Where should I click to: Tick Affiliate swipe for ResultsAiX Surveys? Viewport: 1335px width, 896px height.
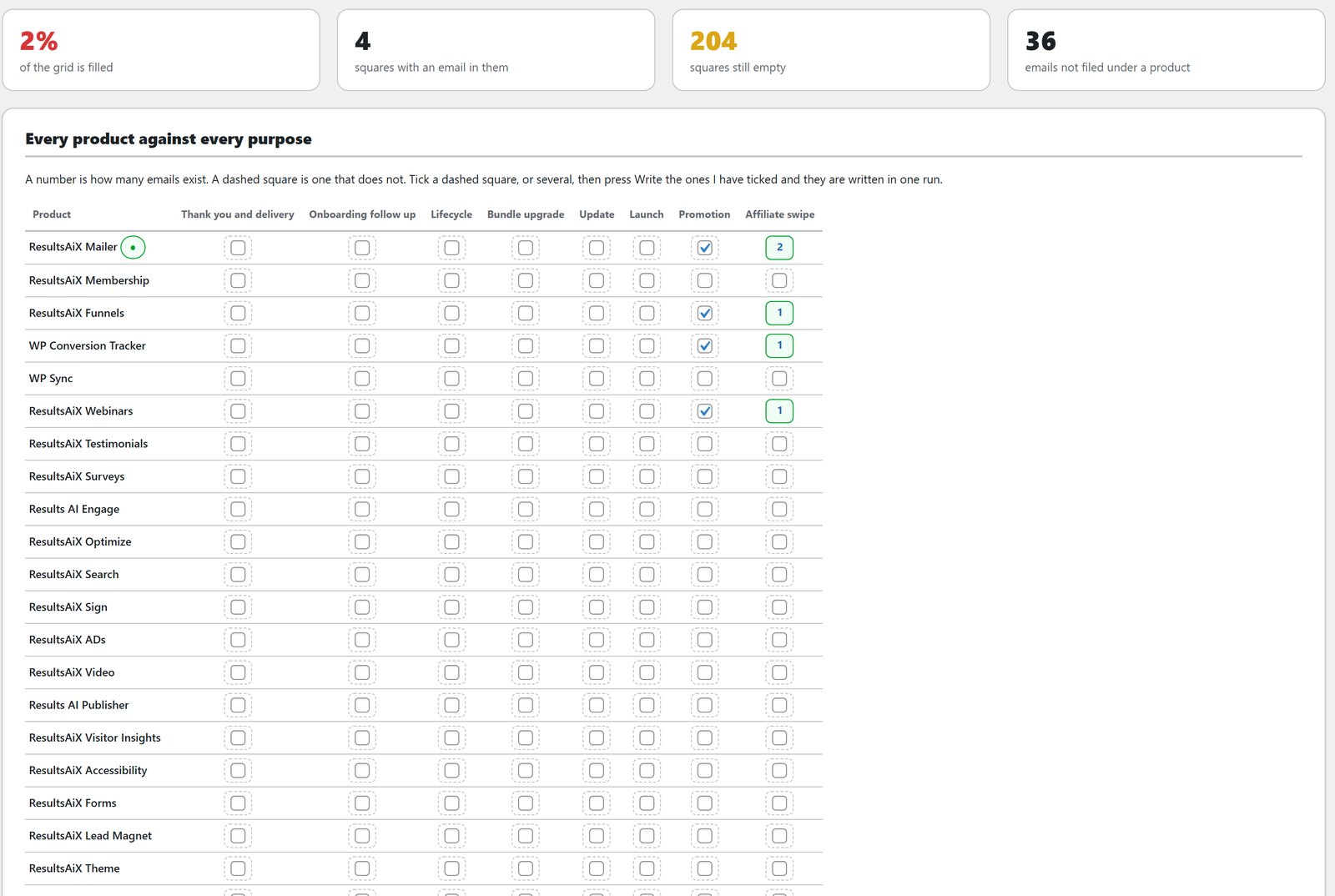(779, 476)
